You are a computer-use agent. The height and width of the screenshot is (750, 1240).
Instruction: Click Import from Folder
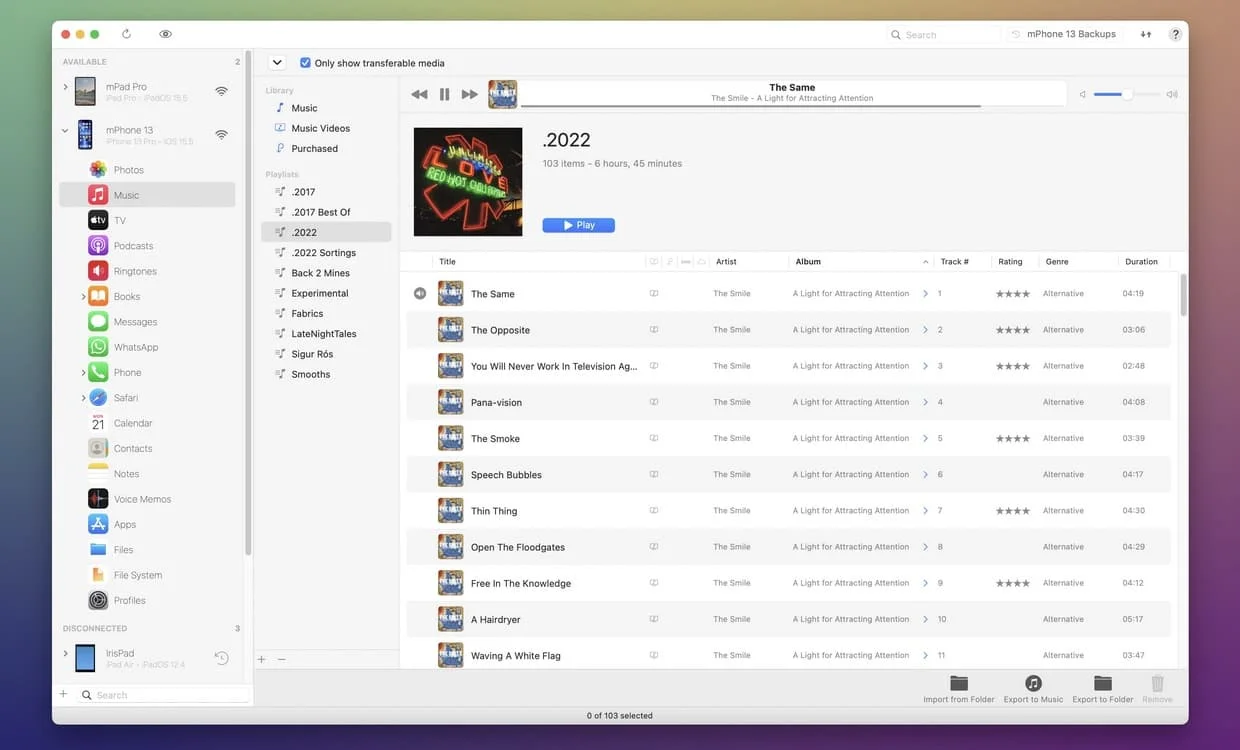959,689
